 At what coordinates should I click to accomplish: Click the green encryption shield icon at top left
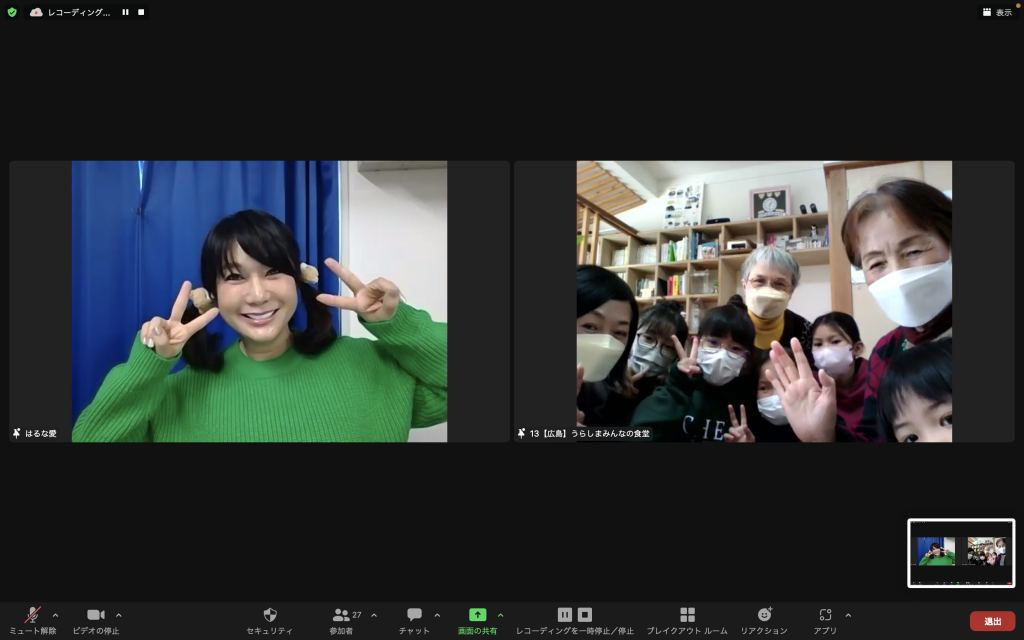click(x=12, y=12)
